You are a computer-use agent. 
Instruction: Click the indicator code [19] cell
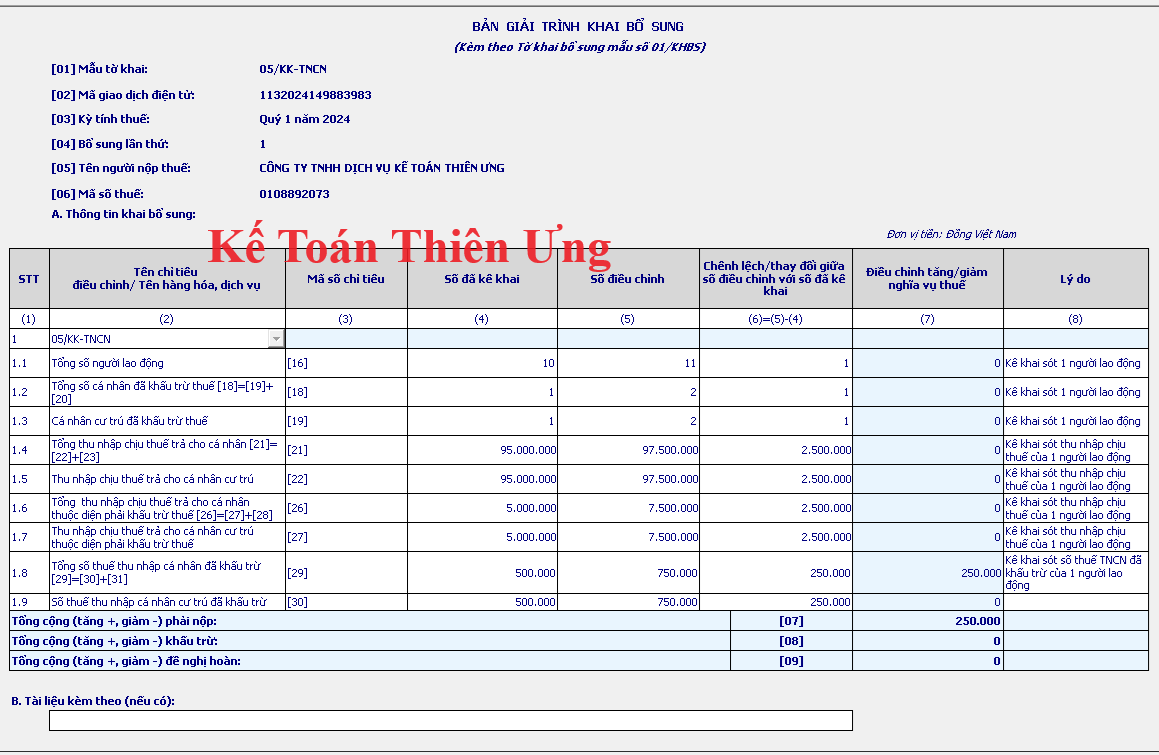tap(346, 421)
